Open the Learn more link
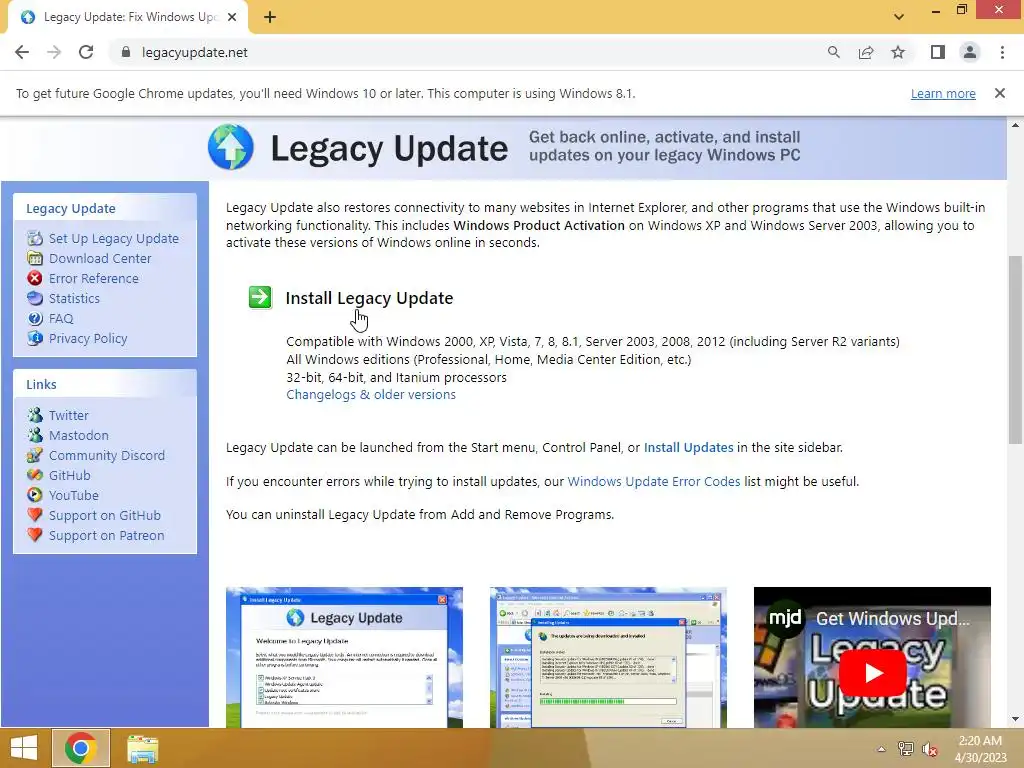This screenshot has width=1024, height=768. [x=943, y=93]
